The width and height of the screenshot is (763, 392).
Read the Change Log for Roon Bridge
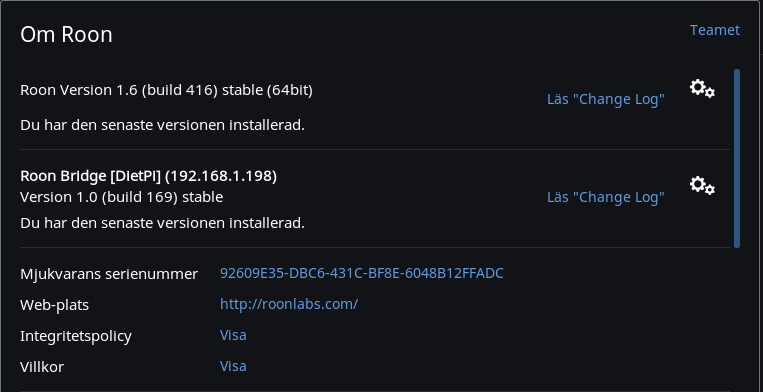tap(606, 197)
